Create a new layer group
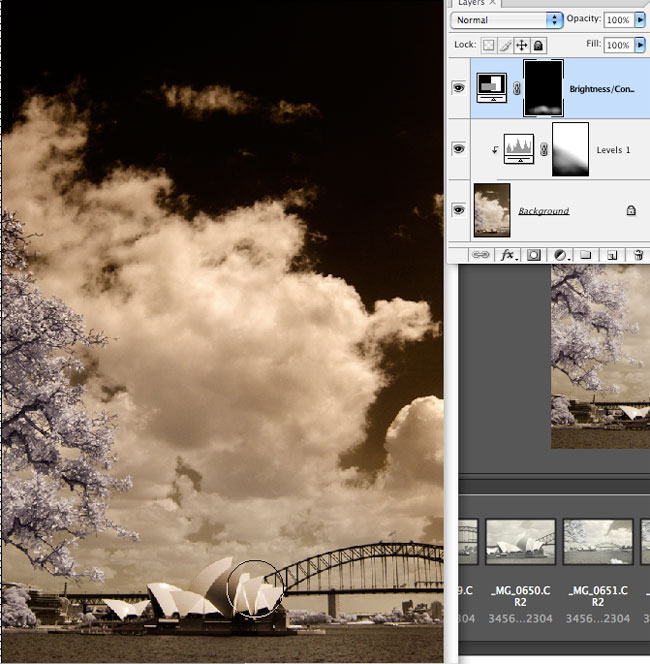The height and width of the screenshot is (664, 650). click(x=587, y=255)
